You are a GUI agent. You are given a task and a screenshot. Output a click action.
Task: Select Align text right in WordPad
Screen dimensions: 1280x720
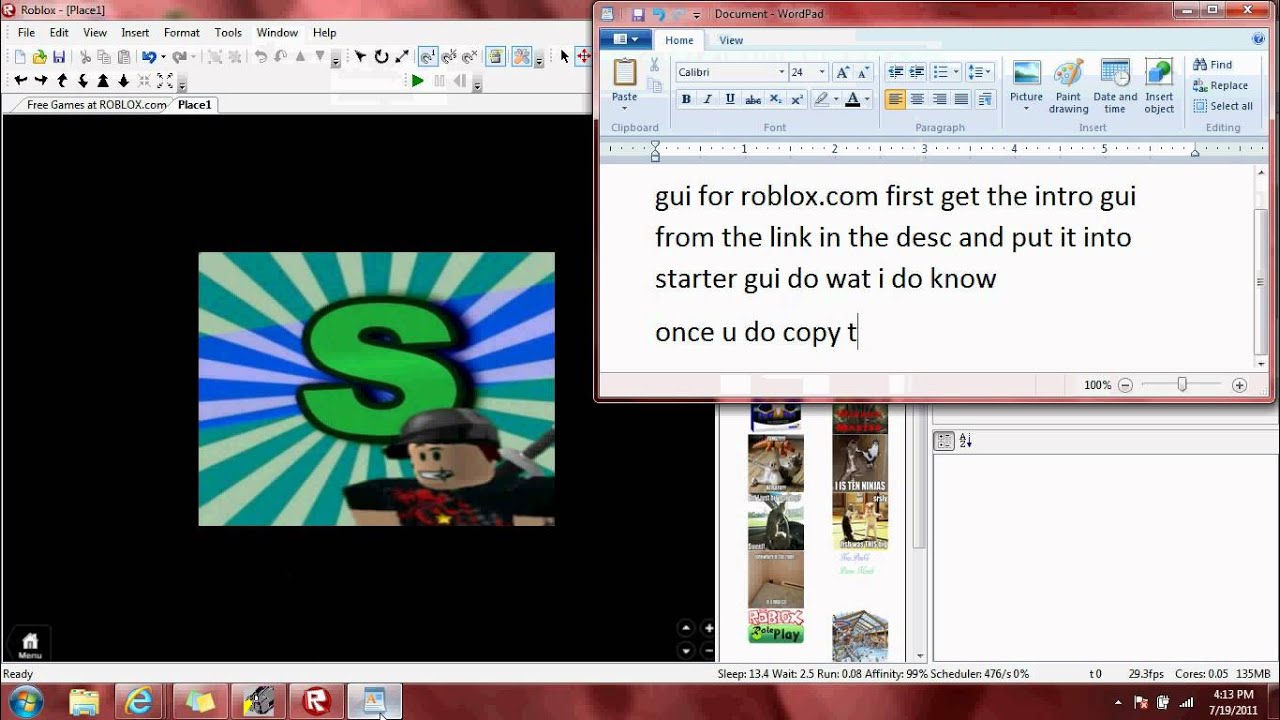click(x=940, y=99)
